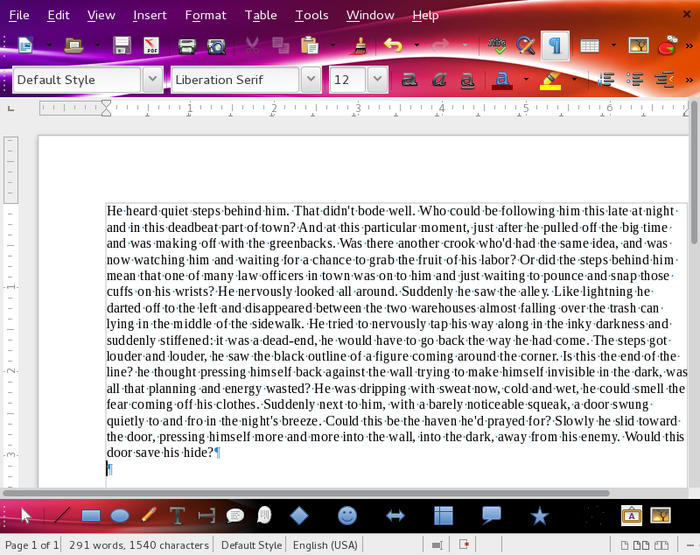Create a new document with the New icon
The width and height of the screenshot is (700, 555).
[x=25, y=45]
